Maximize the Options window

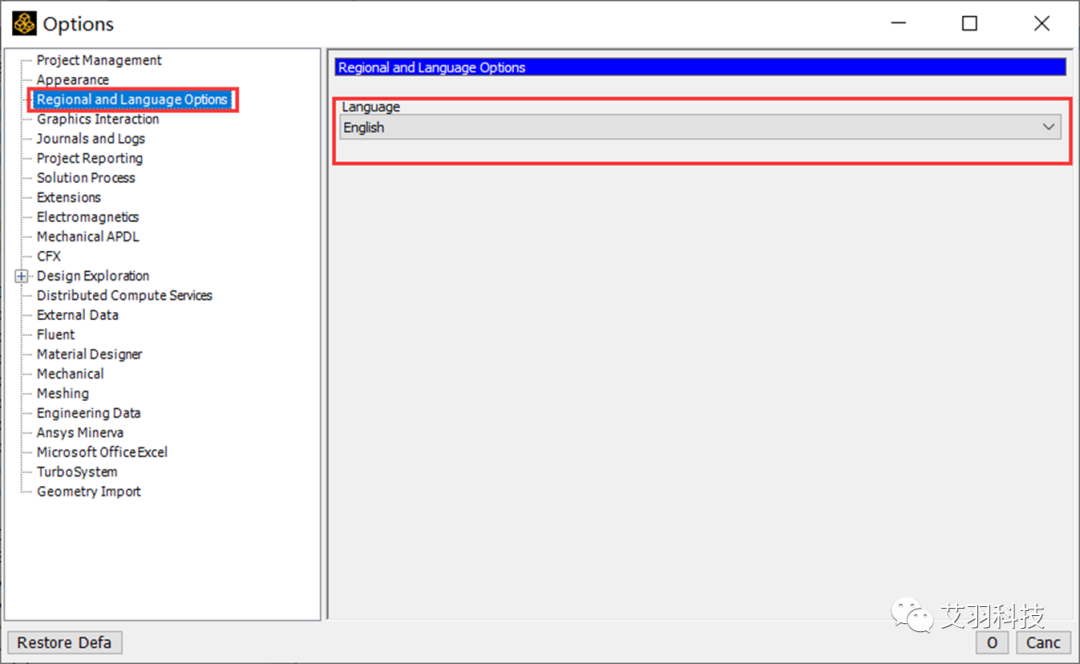tap(970, 23)
